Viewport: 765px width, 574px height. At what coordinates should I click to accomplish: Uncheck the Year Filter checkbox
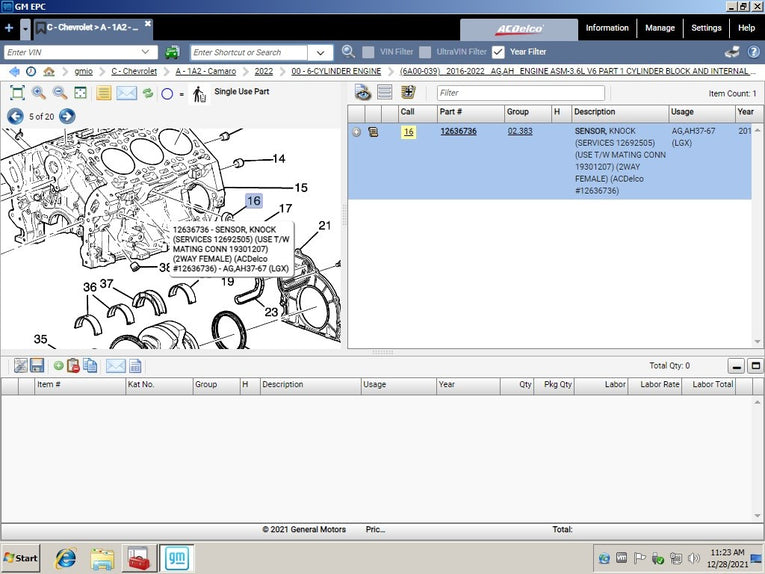click(498, 52)
